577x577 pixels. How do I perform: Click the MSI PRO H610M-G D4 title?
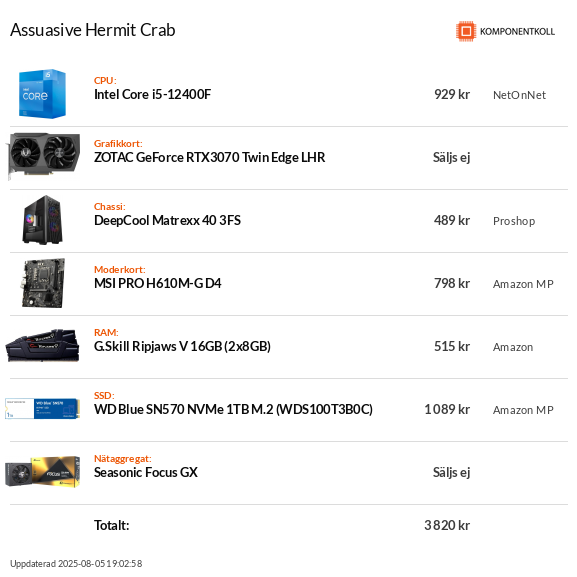(157, 283)
